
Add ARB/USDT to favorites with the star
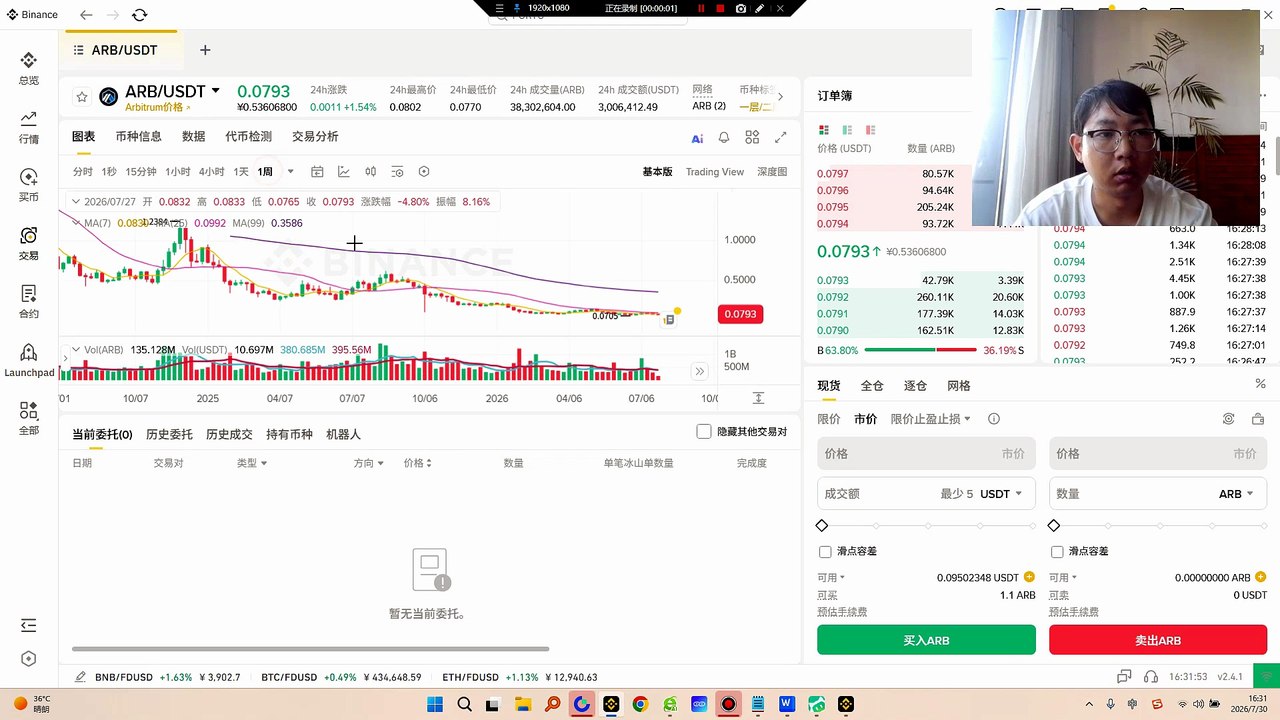tap(82, 97)
